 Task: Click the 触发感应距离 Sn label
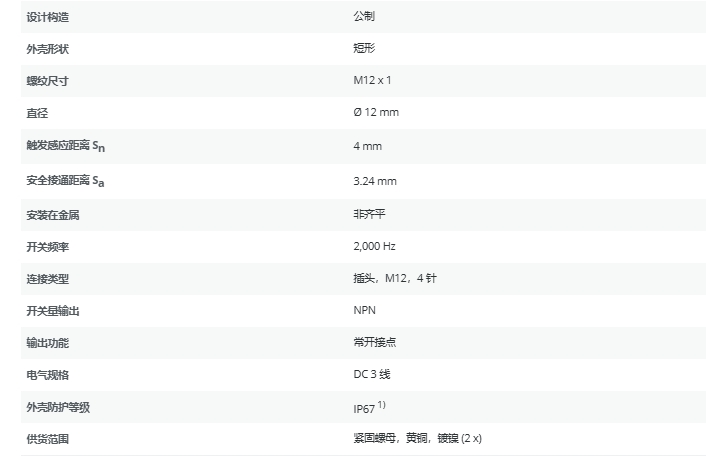[65, 147]
